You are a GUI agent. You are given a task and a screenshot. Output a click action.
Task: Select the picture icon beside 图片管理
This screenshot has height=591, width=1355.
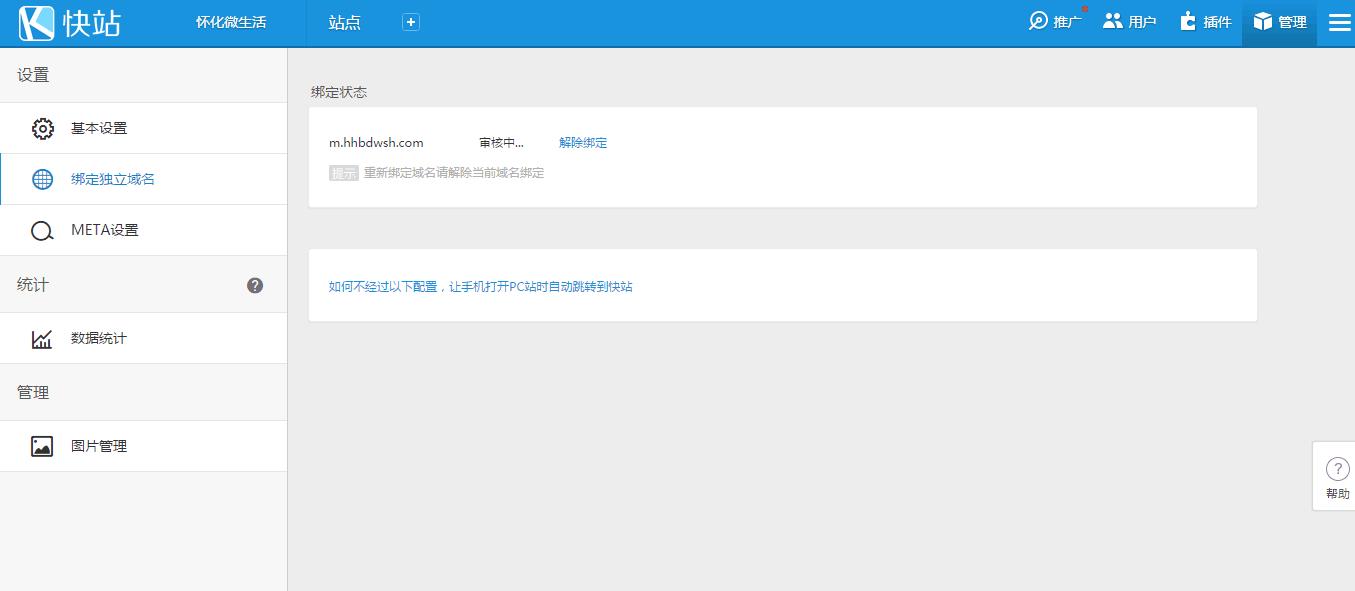pos(41,446)
